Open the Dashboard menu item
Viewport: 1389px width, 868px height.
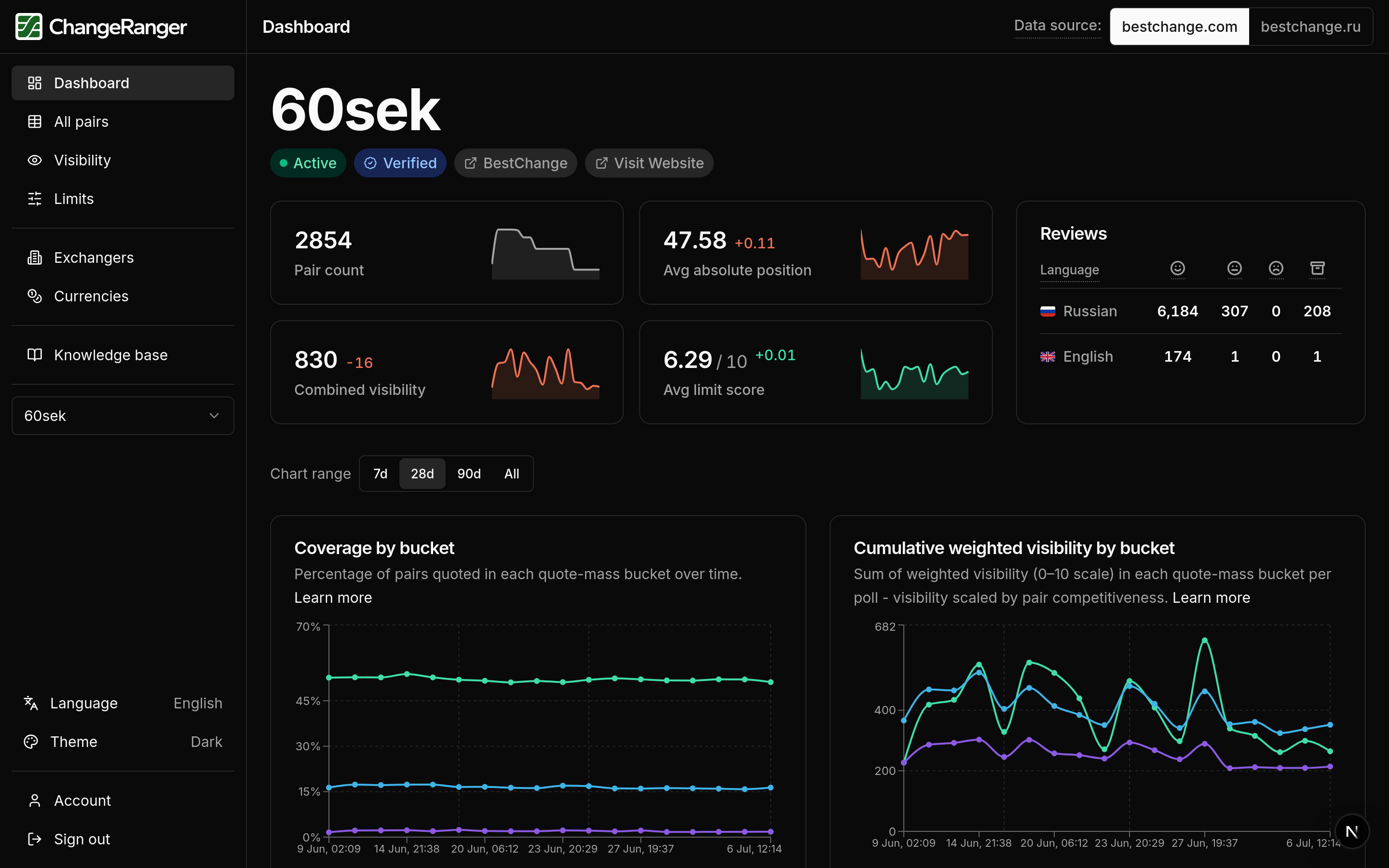pyautogui.click(x=123, y=82)
